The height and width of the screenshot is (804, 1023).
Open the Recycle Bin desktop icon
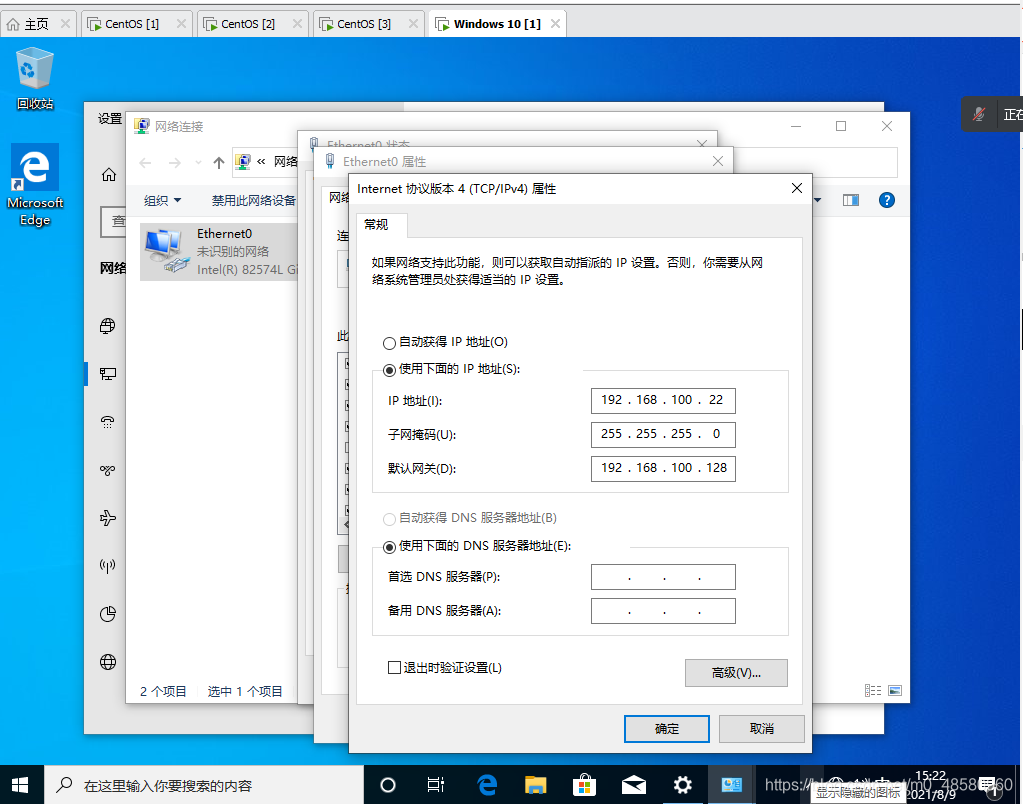[35, 78]
